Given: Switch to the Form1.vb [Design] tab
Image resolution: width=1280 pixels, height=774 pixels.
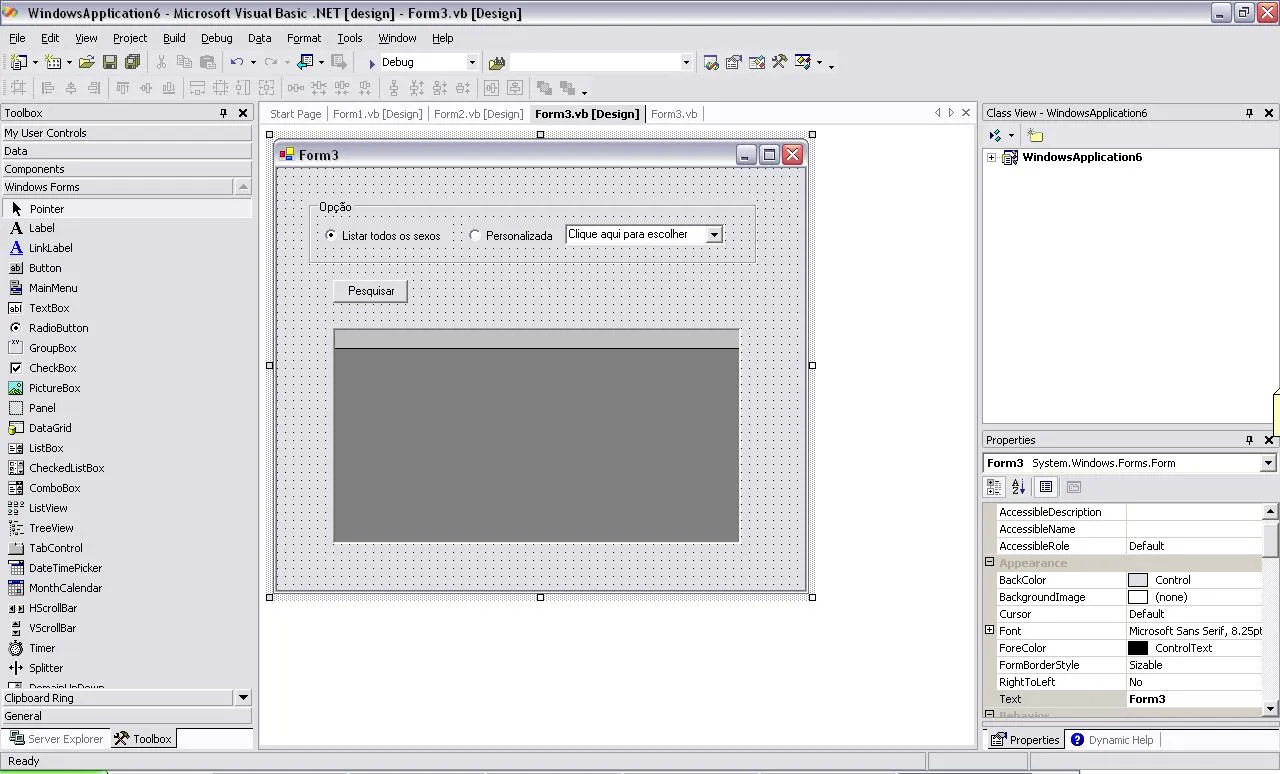Looking at the screenshot, I should point(377,114).
